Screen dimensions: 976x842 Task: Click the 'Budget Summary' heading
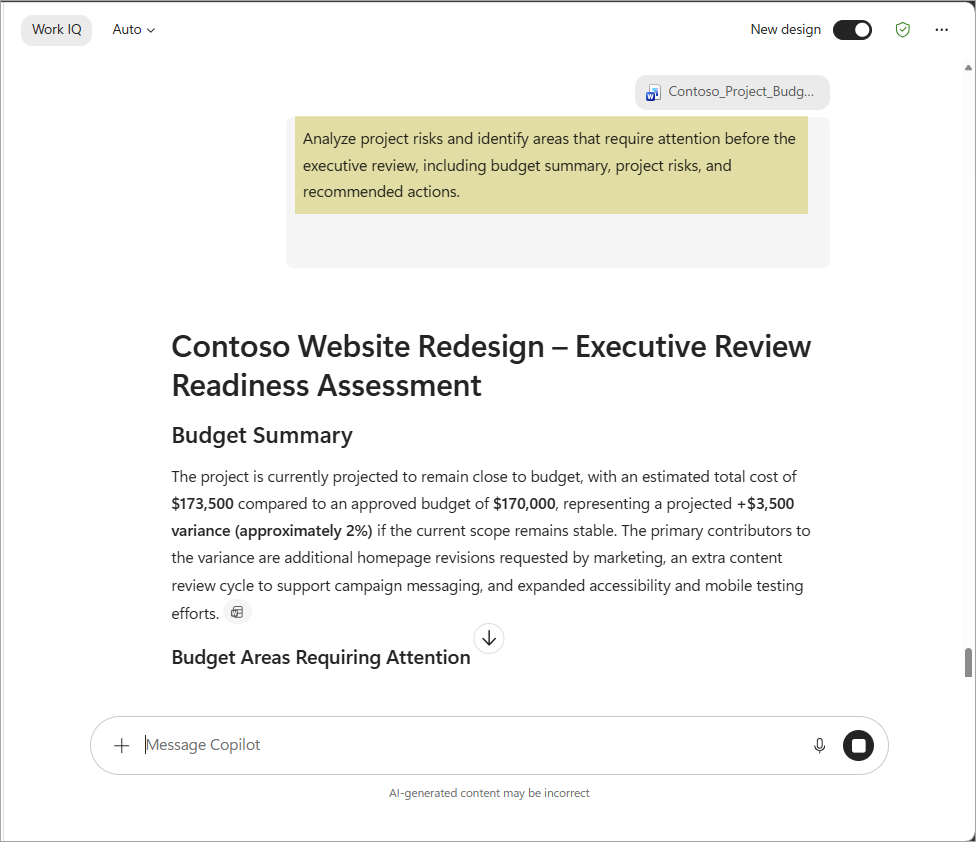[x=262, y=435]
